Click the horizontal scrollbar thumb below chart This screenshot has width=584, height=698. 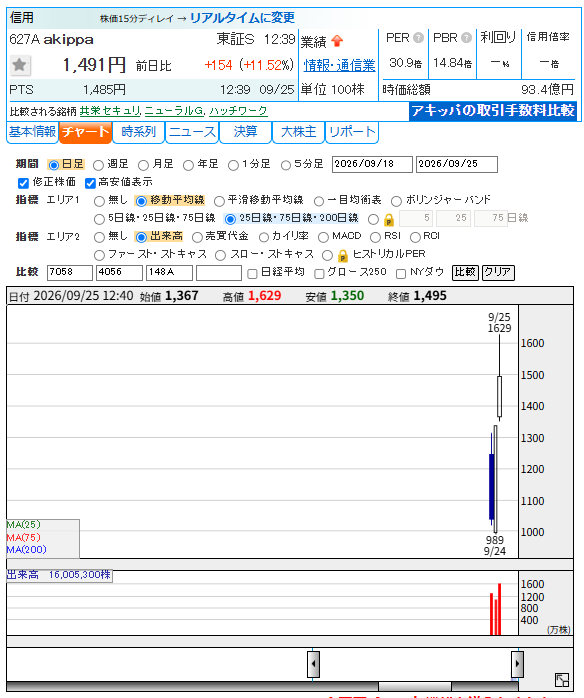click(x=414, y=686)
